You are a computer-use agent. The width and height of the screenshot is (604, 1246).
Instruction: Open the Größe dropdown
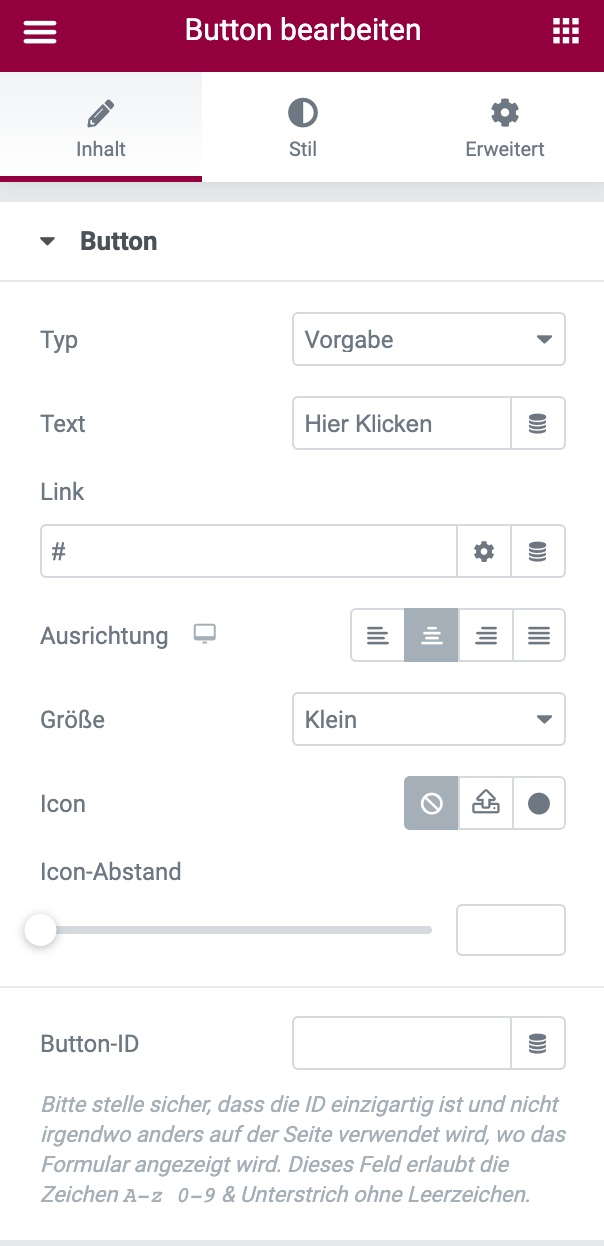point(428,720)
